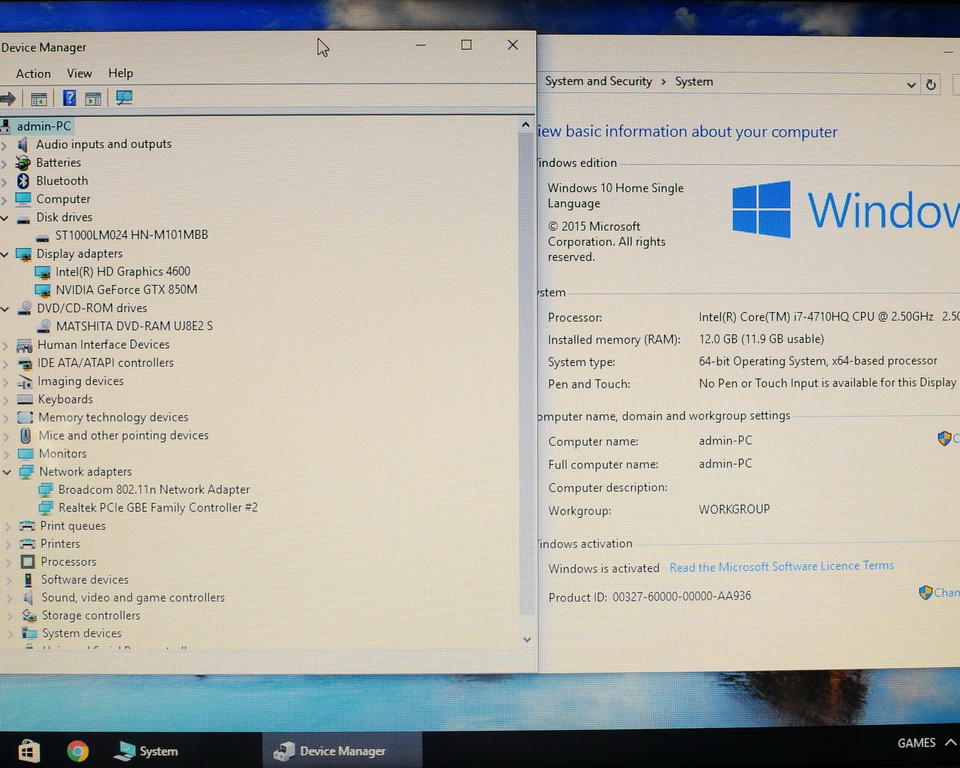Image resolution: width=960 pixels, height=768 pixels.
Task: Select Broadcom 802.11n Network Adapter
Action: [154, 489]
